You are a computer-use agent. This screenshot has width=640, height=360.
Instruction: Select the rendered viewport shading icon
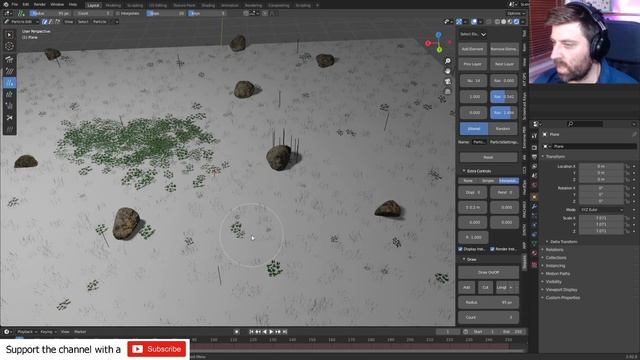point(516,22)
